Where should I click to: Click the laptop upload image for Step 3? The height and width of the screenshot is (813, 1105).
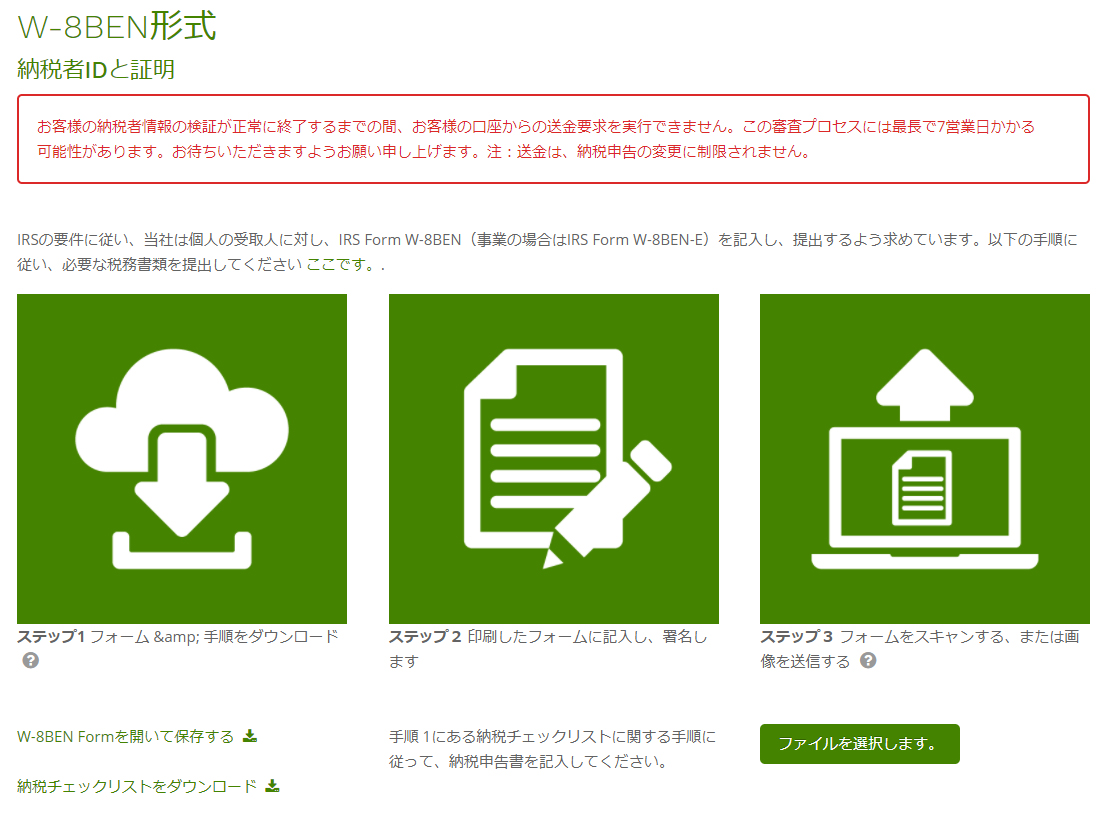925,459
